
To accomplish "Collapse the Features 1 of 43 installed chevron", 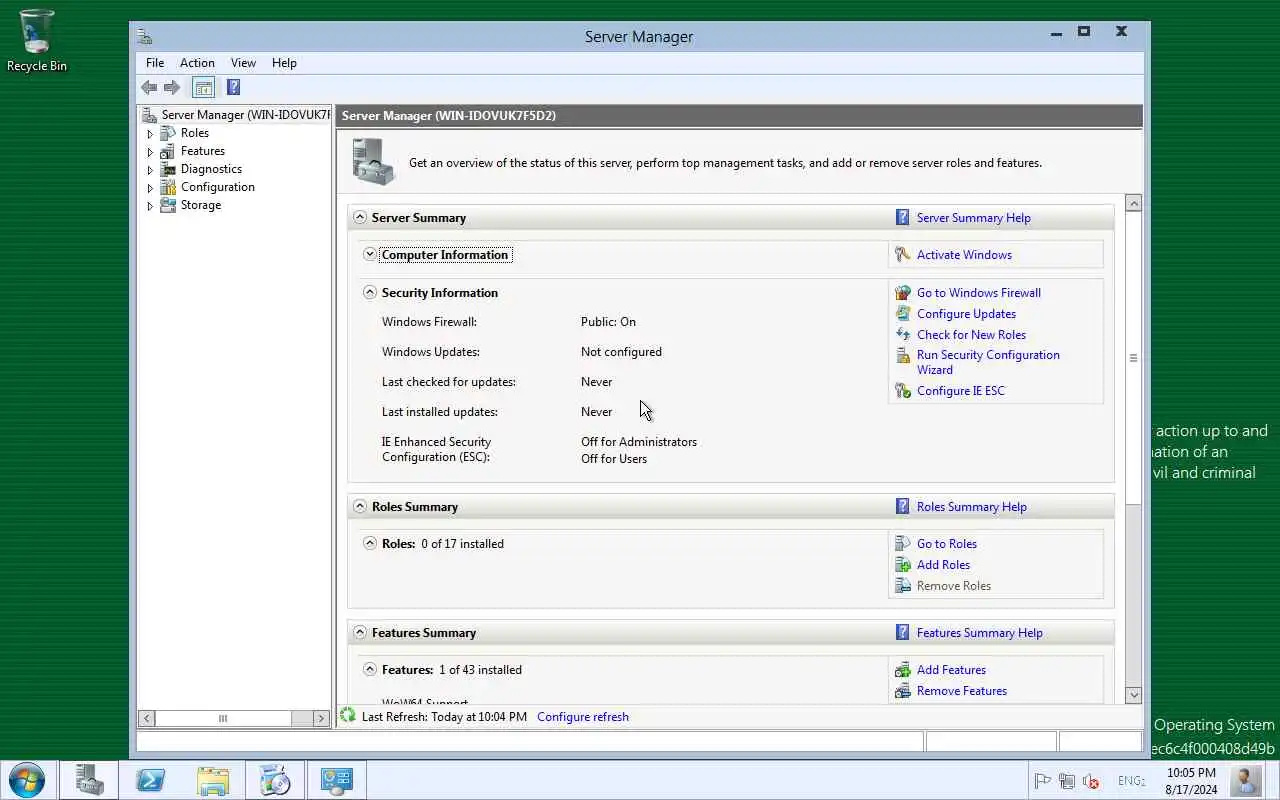I will coord(370,669).
